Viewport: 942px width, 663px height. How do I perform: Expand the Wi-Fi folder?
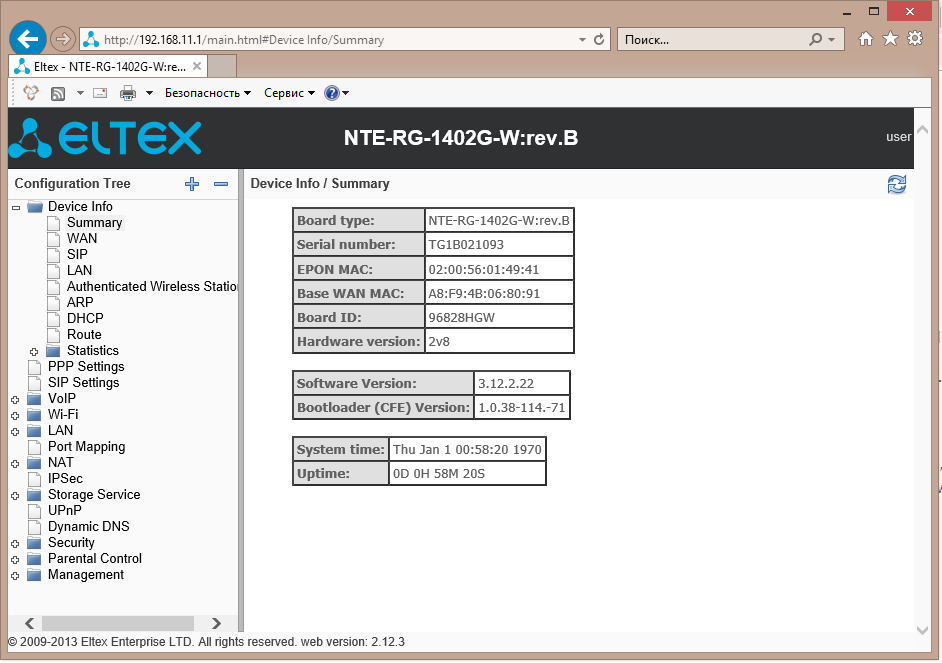(x=16, y=416)
